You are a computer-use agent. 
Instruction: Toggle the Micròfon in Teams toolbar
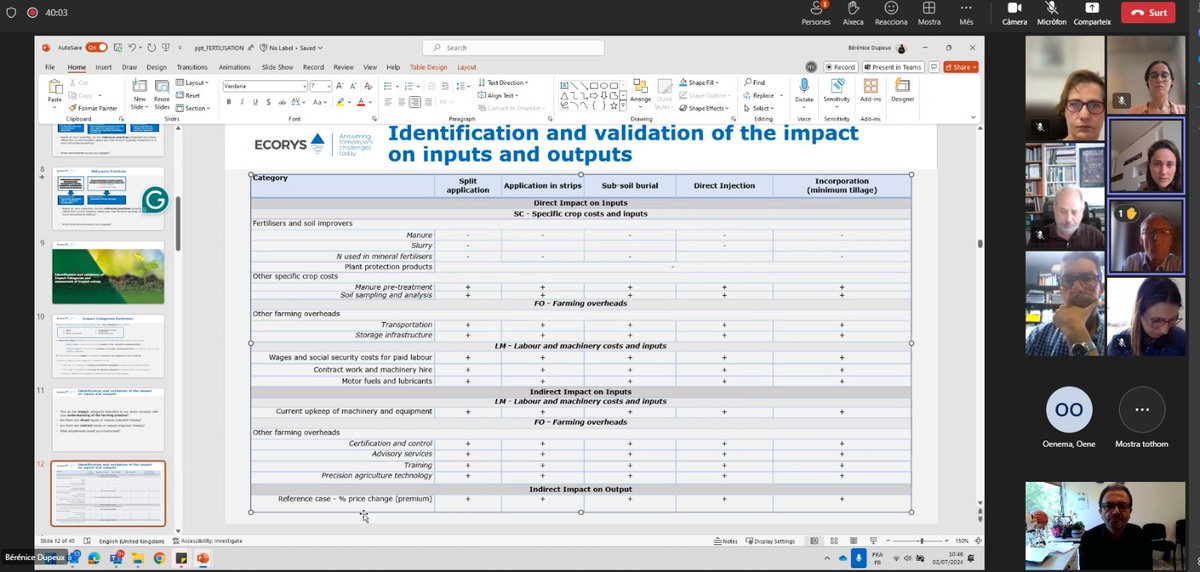(x=1052, y=14)
